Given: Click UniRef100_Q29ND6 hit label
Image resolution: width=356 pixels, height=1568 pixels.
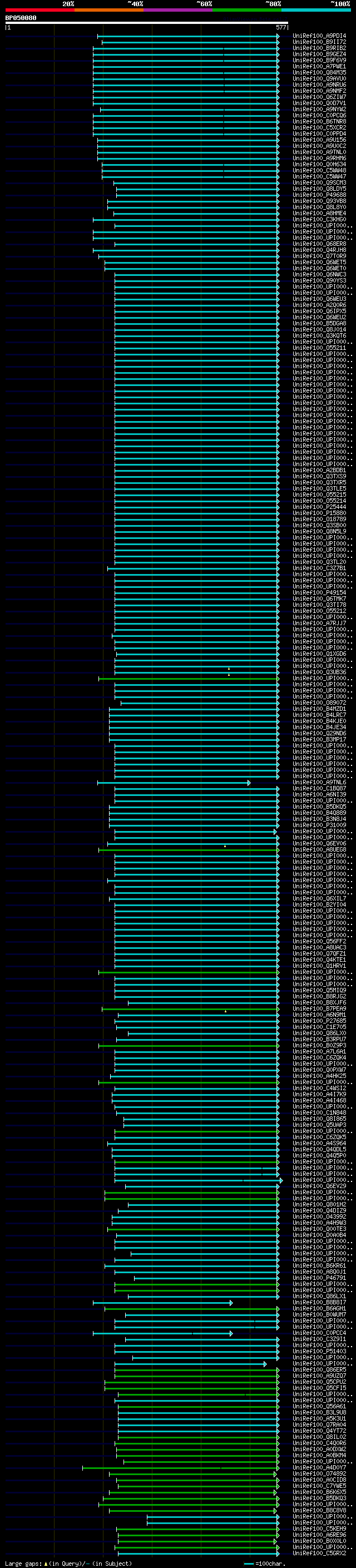Looking at the screenshot, I should [x=319, y=733].
